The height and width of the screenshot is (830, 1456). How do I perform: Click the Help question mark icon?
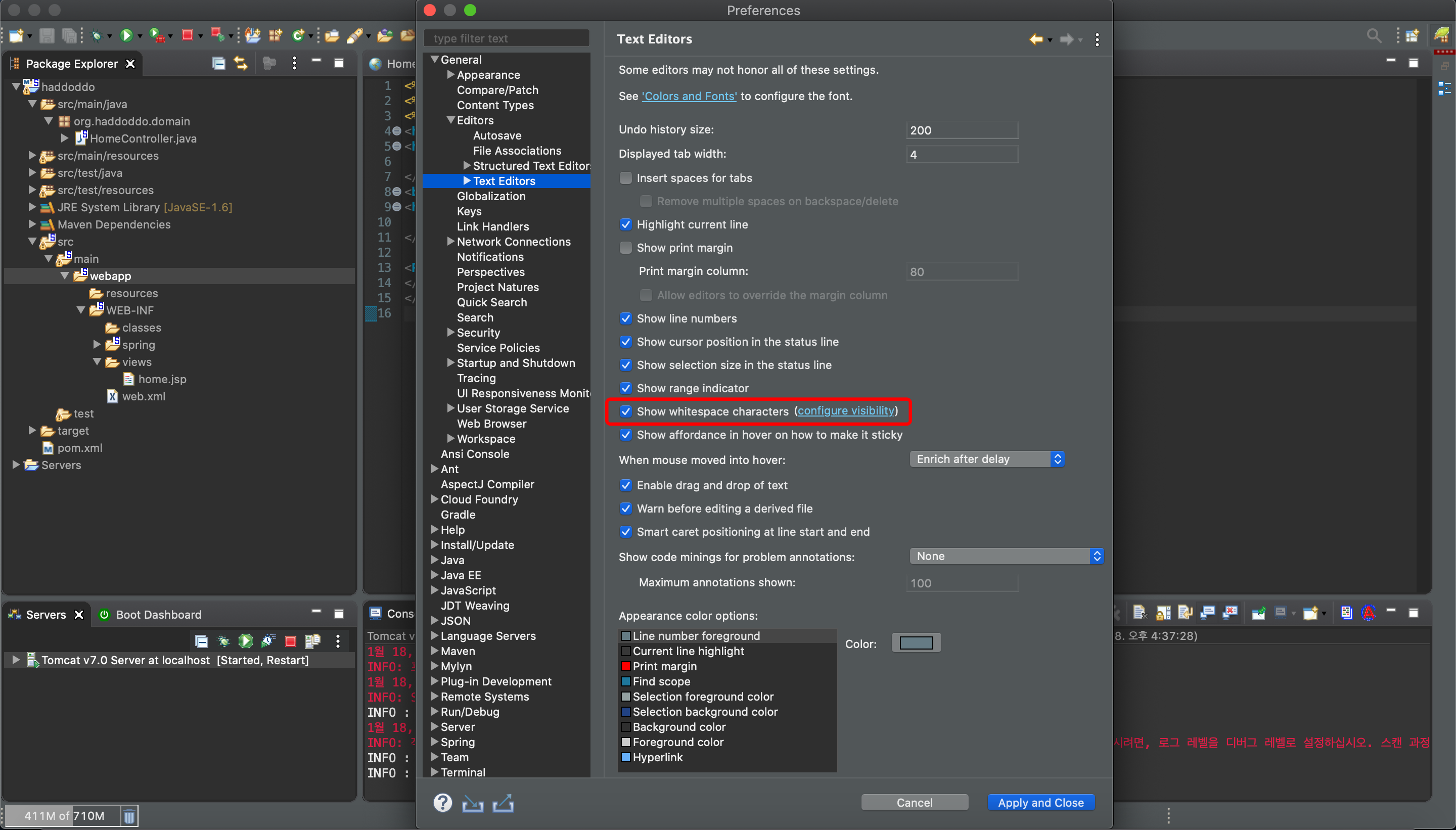(442, 803)
